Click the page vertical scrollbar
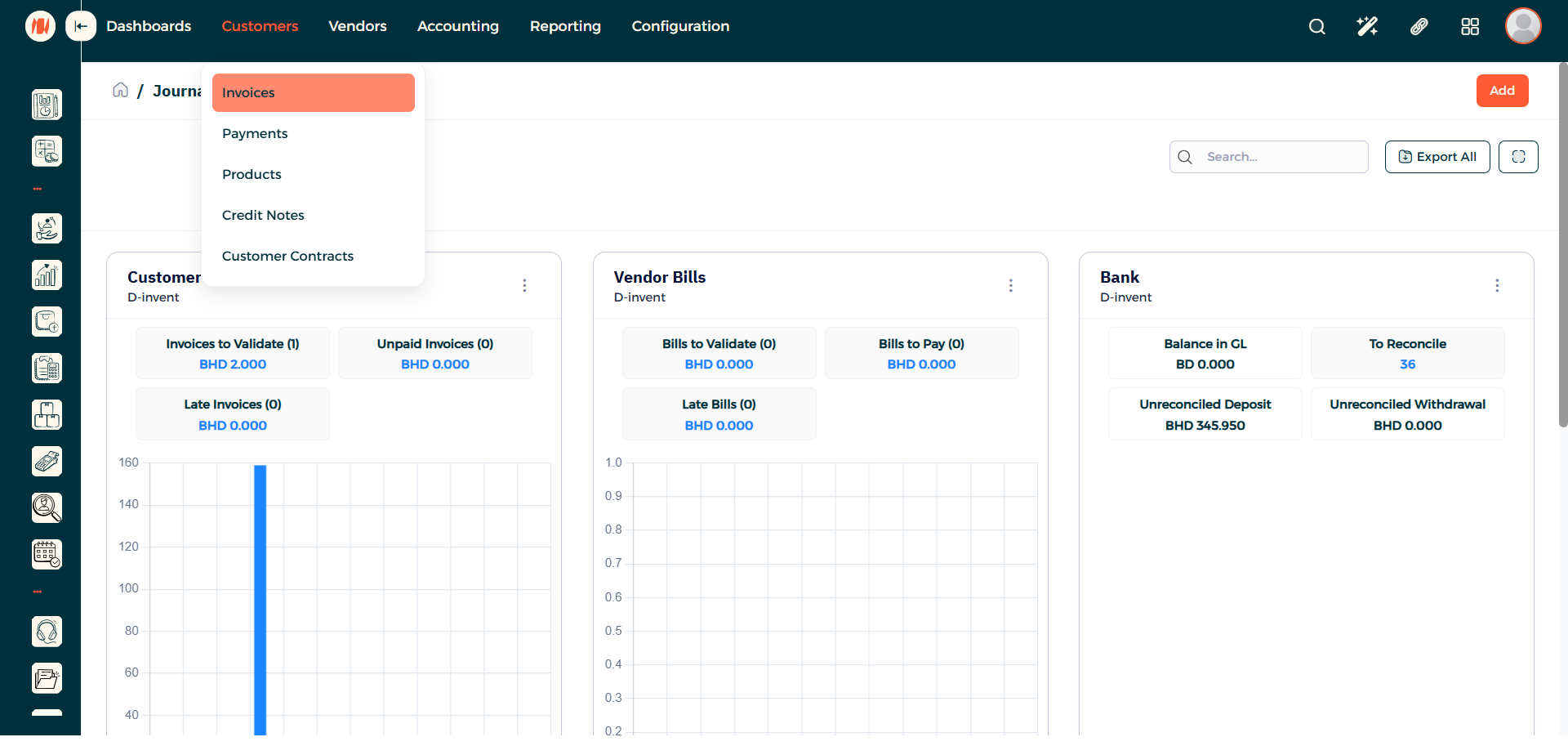Image resolution: width=1568 pixels, height=746 pixels. [1562, 245]
